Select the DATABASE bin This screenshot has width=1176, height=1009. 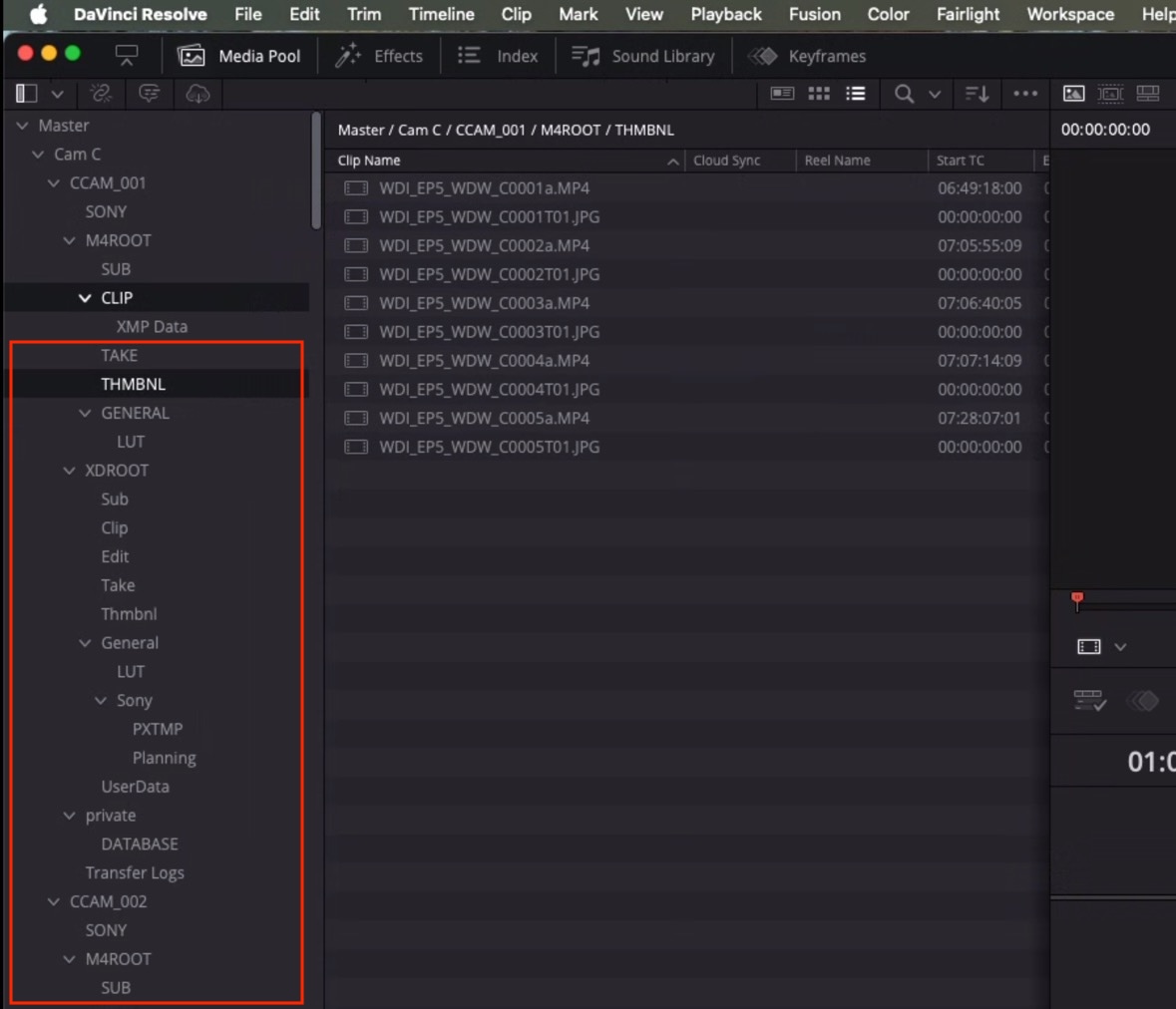[x=140, y=844]
